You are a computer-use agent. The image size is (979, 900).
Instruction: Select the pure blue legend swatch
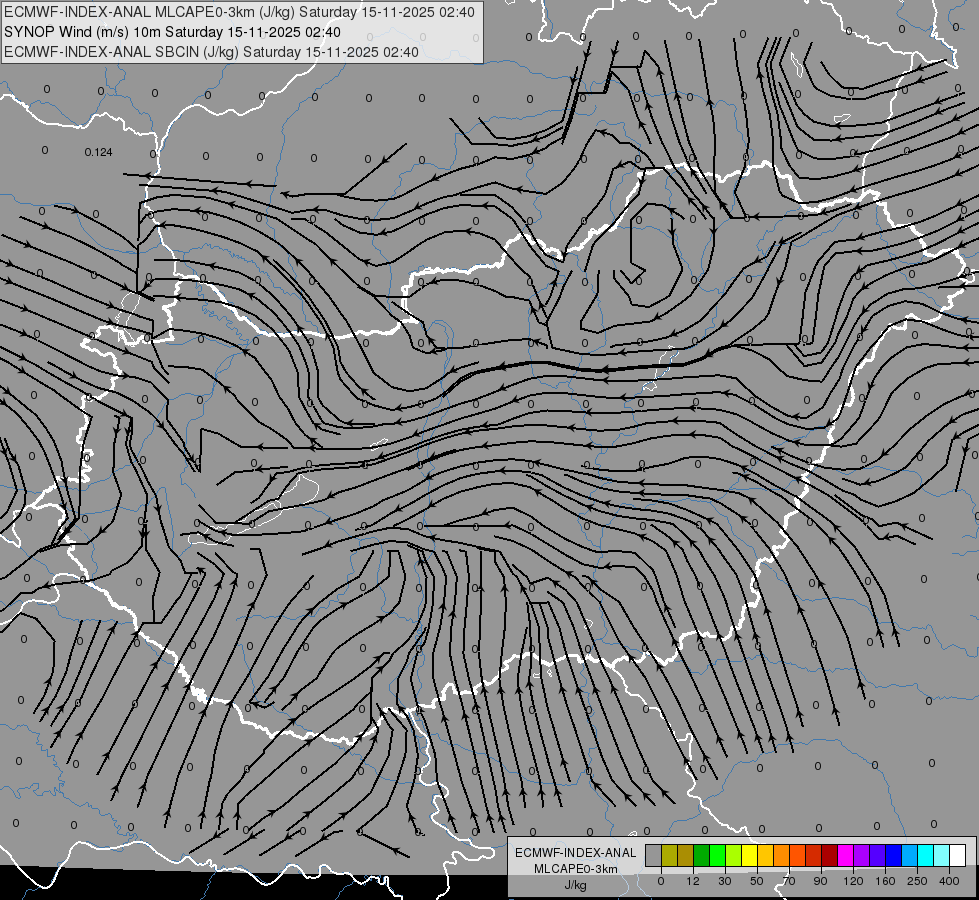(893, 855)
